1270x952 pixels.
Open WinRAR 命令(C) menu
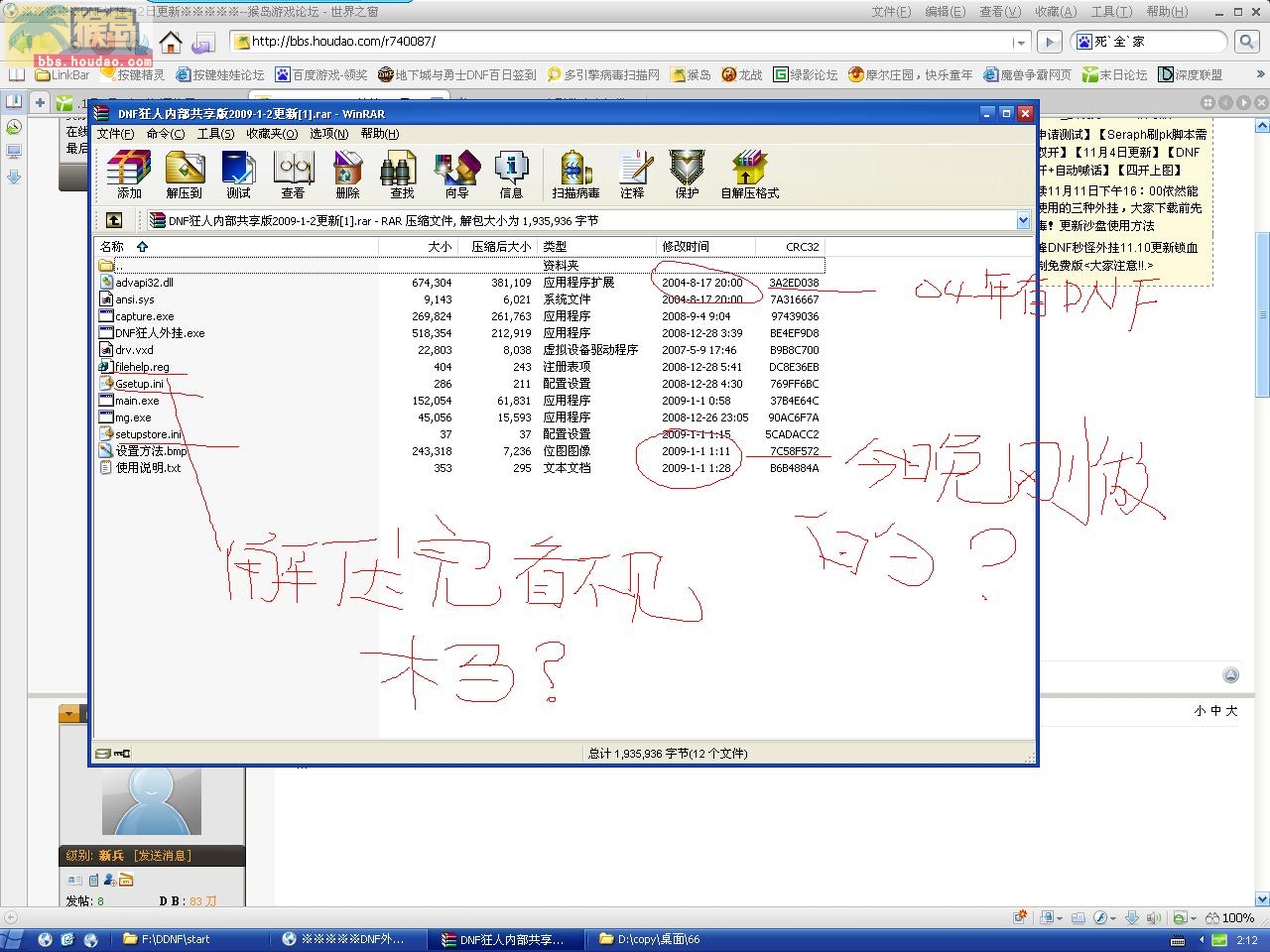pos(165,134)
